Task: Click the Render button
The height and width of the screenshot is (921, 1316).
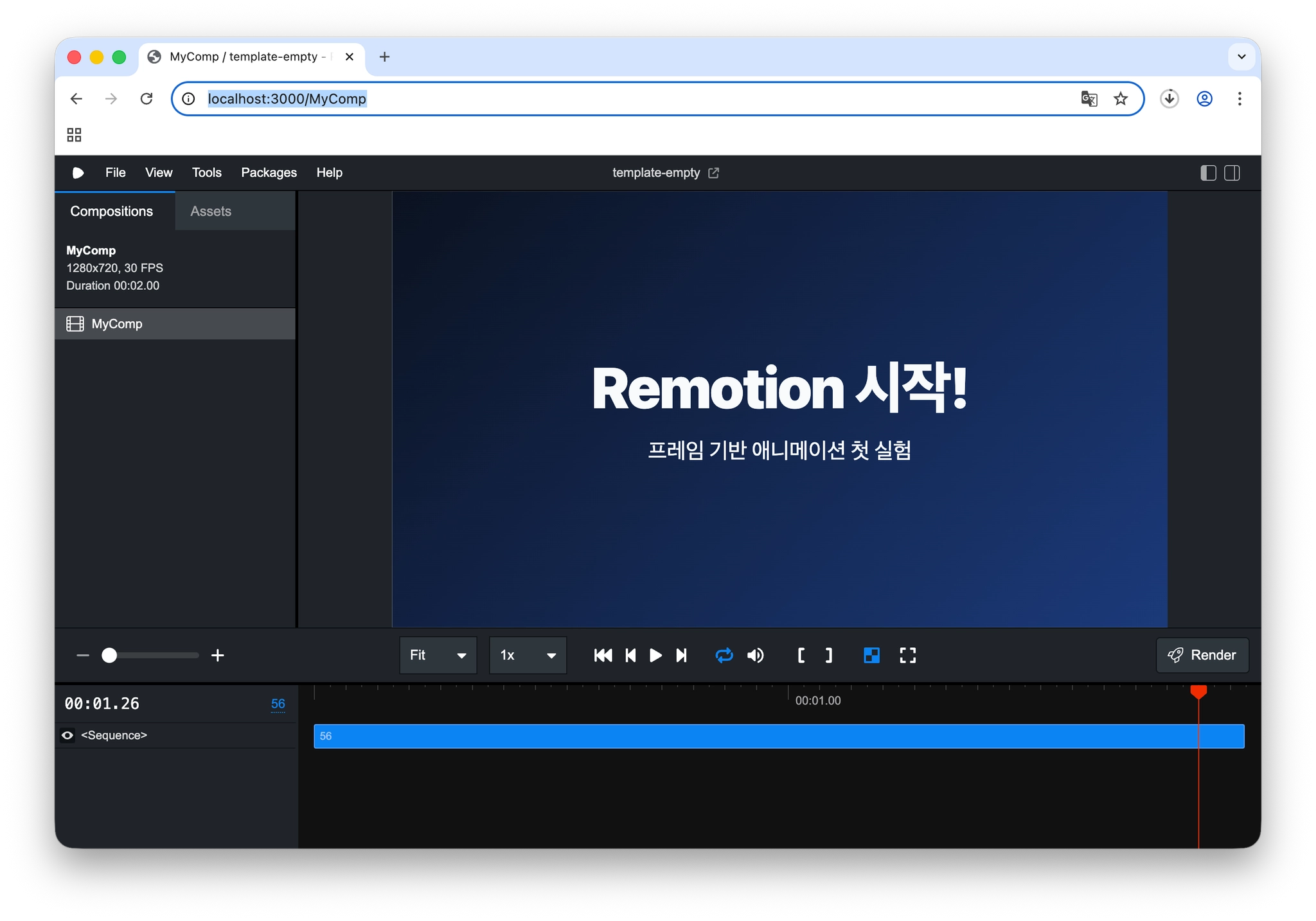Action: pyautogui.click(x=1202, y=655)
